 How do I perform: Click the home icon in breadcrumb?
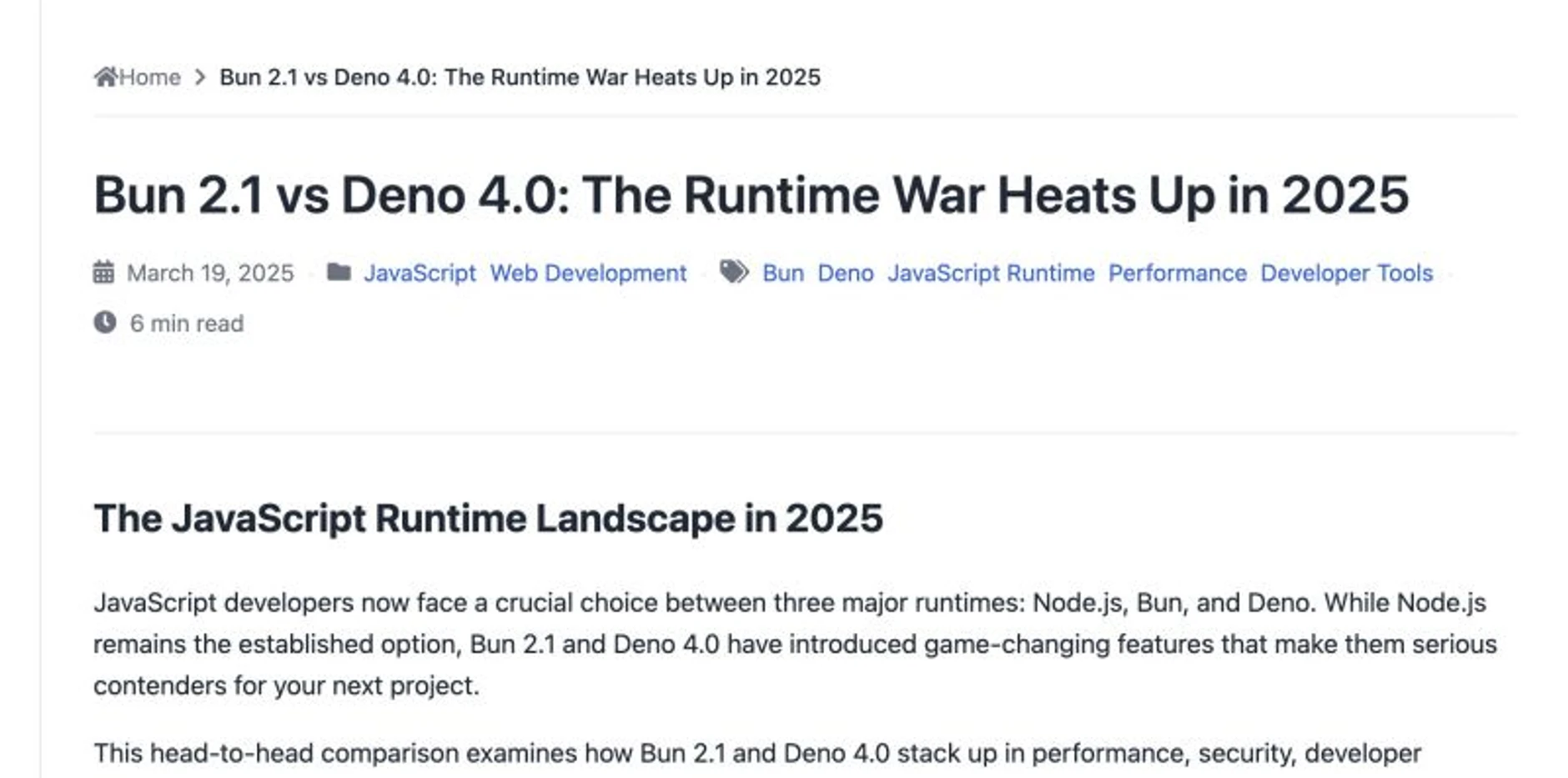(x=105, y=77)
